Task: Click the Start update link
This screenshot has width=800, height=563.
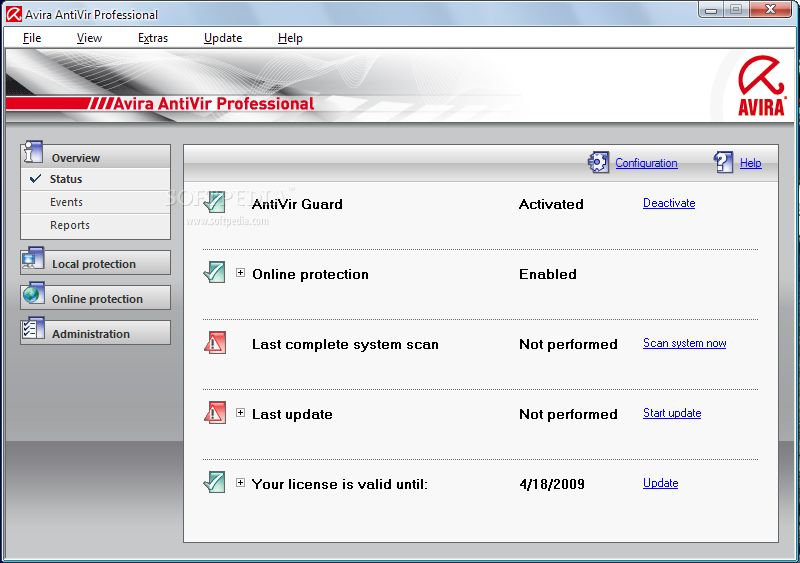Action: pos(672,413)
